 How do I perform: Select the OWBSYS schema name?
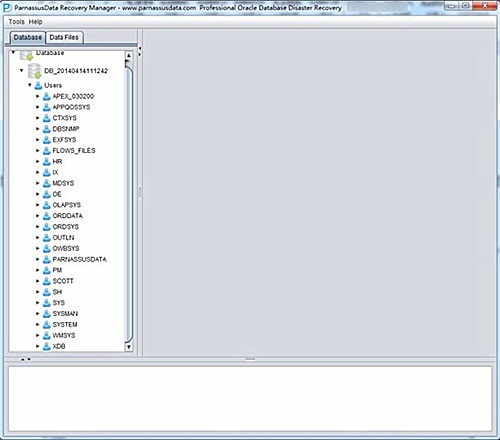point(66,249)
